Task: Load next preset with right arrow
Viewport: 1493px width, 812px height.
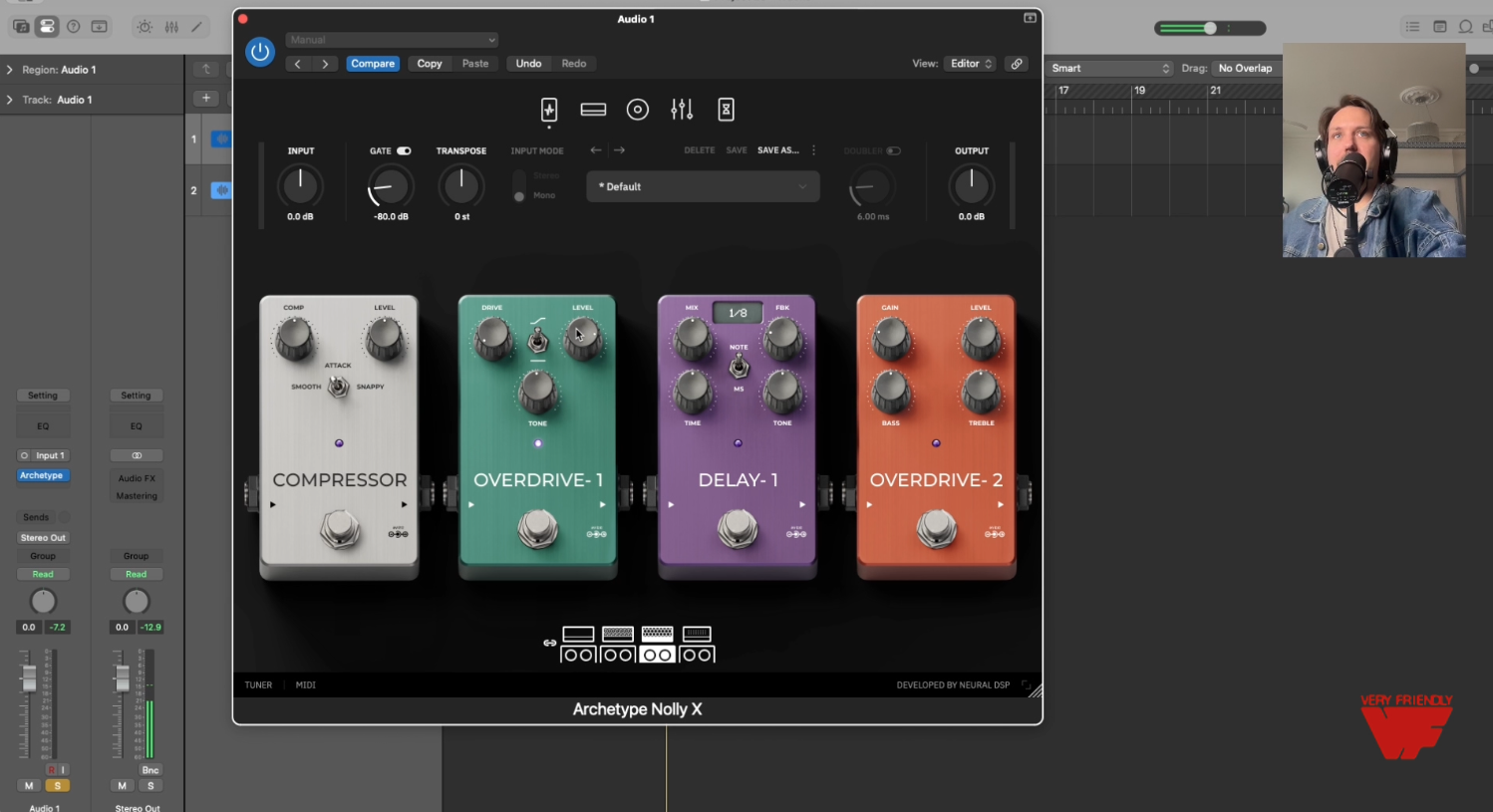Action: [x=619, y=150]
